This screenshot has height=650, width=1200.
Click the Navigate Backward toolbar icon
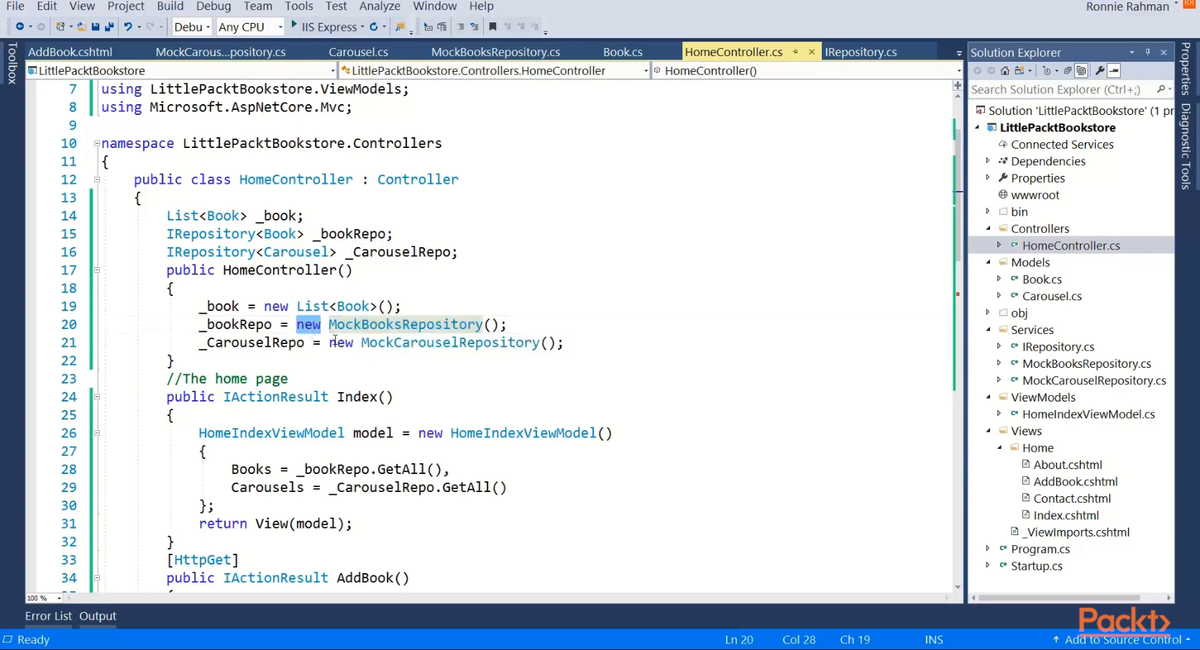click(x=19, y=27)
